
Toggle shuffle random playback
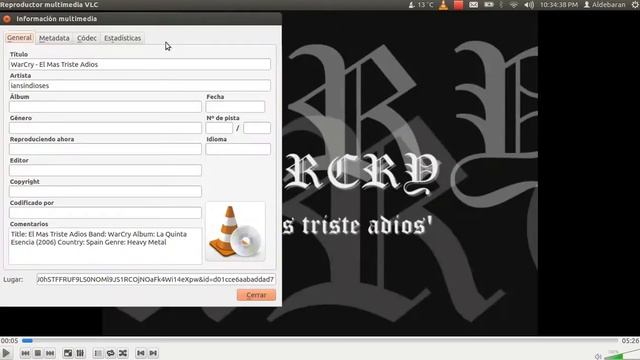[123, 353]
